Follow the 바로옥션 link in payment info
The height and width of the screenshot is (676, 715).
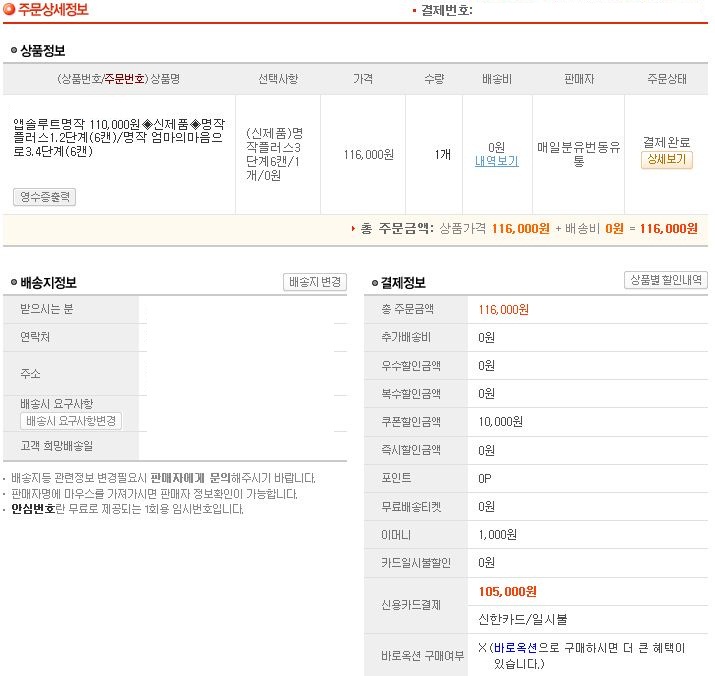pos(515,648)
